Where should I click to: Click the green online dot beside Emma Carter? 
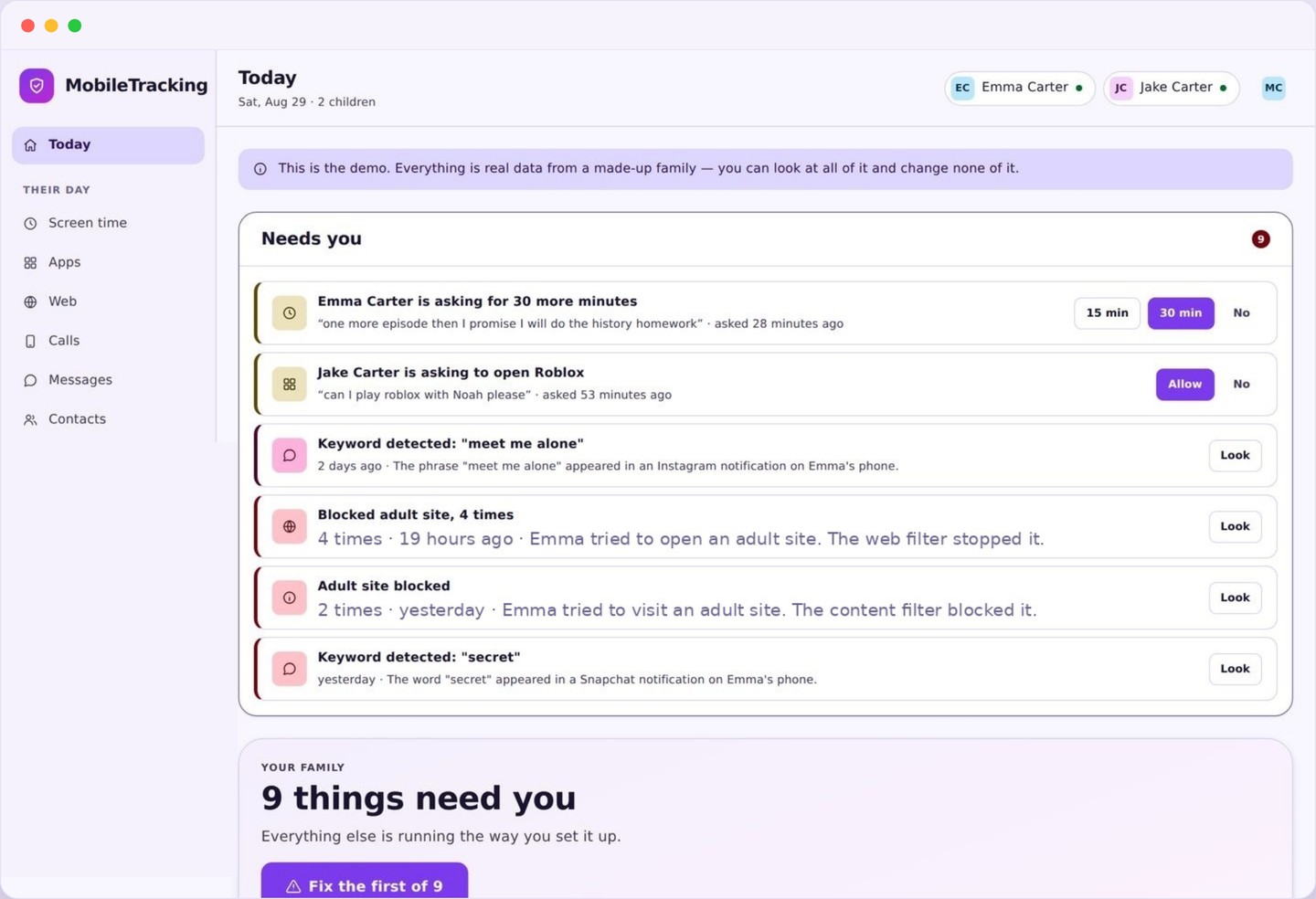pyautogui.click(x=1079, y=89)
